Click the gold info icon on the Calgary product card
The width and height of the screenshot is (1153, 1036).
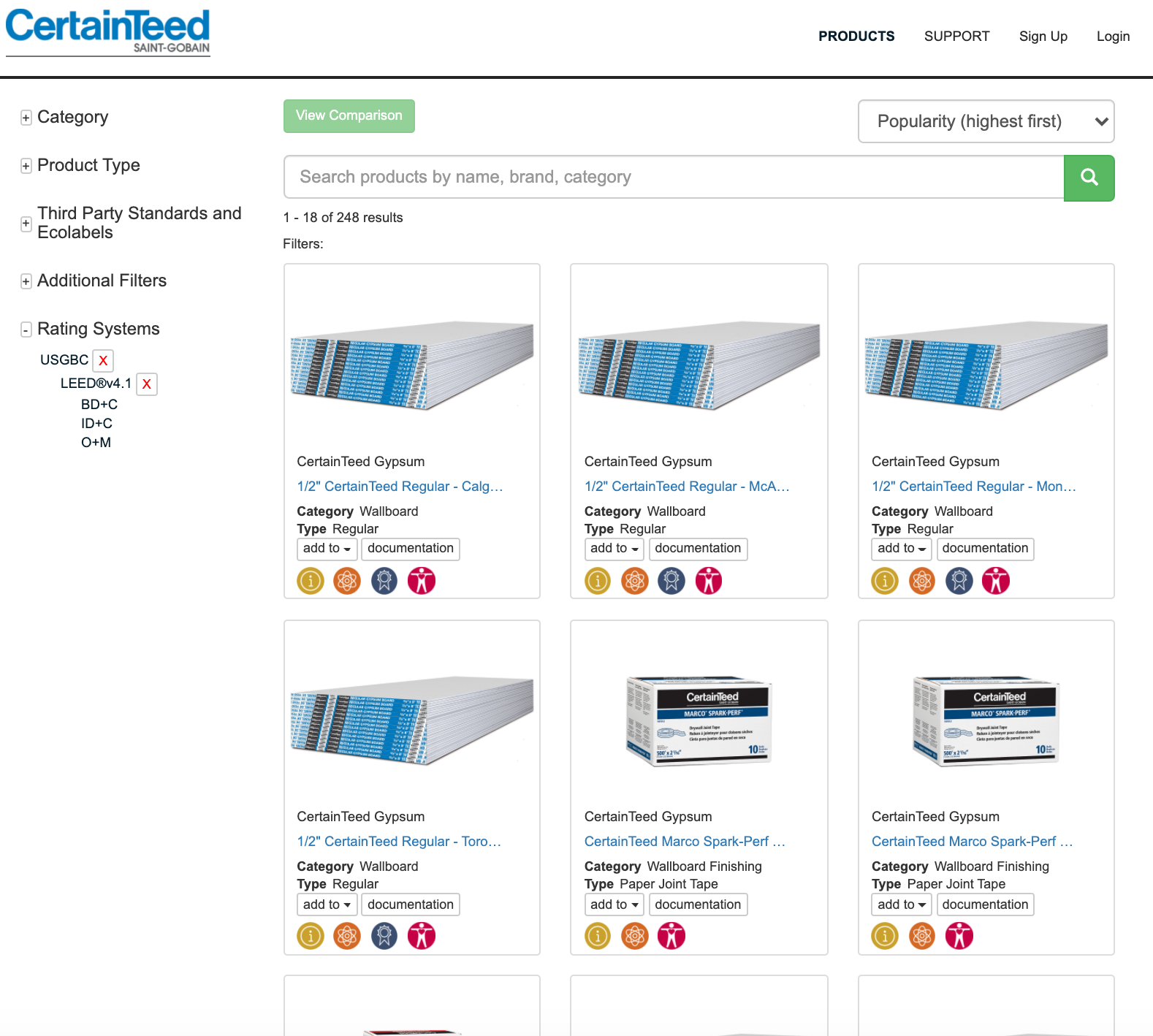coord(311,581)
